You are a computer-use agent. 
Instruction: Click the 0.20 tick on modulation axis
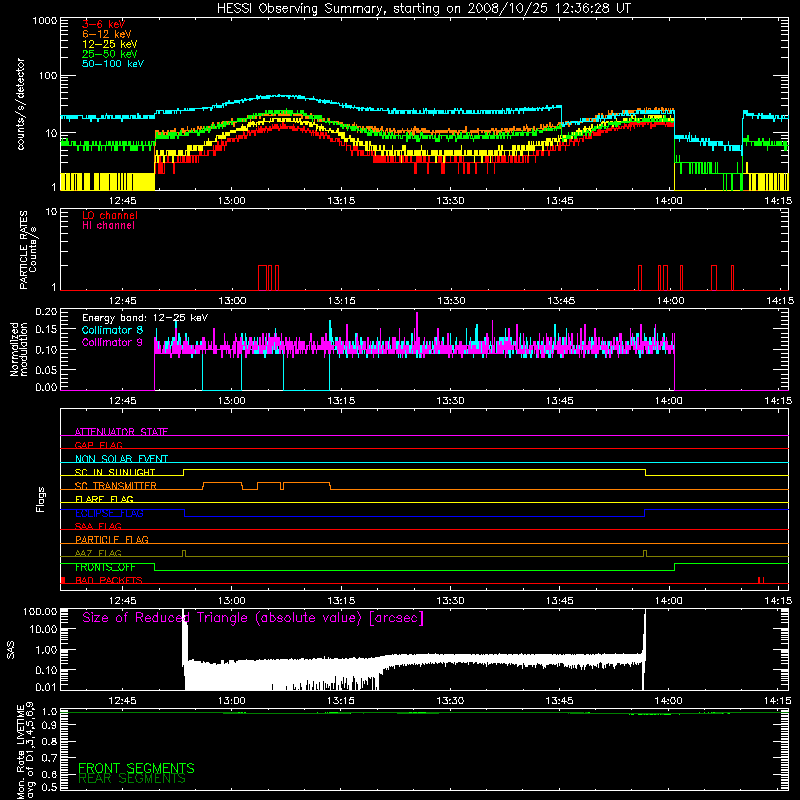(x=46, y=312)
